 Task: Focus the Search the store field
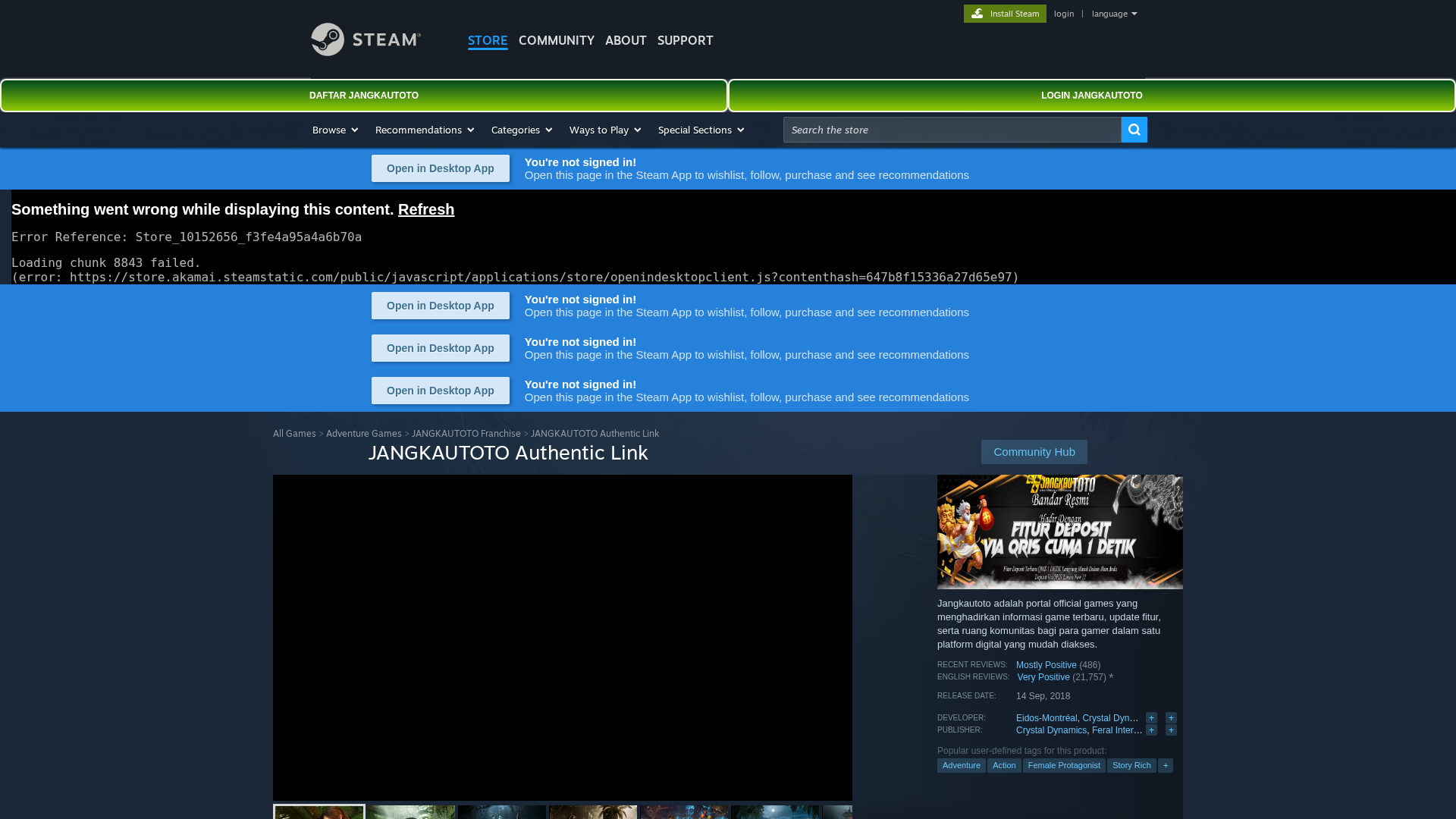coord(952,130)
